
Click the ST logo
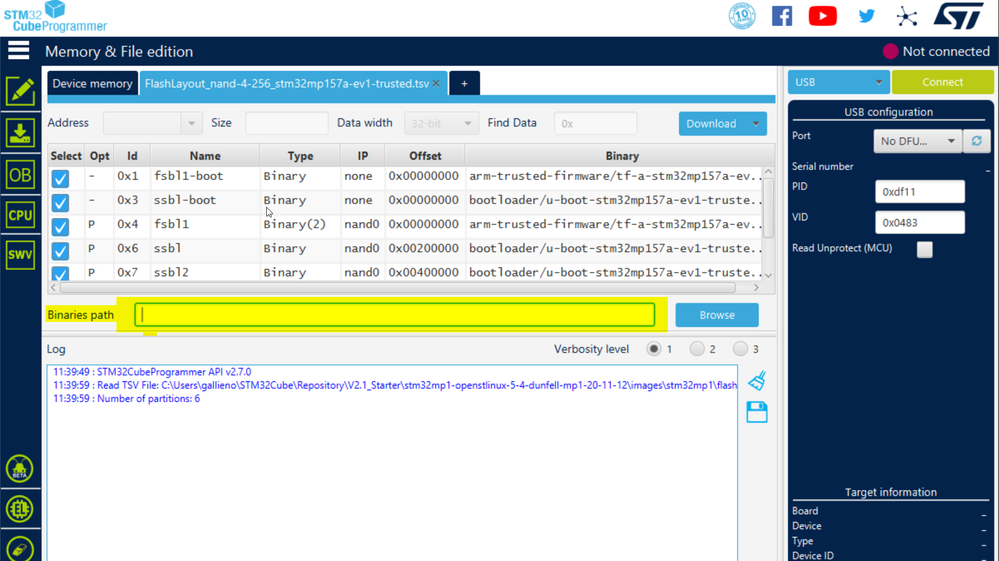pos(959,16)
